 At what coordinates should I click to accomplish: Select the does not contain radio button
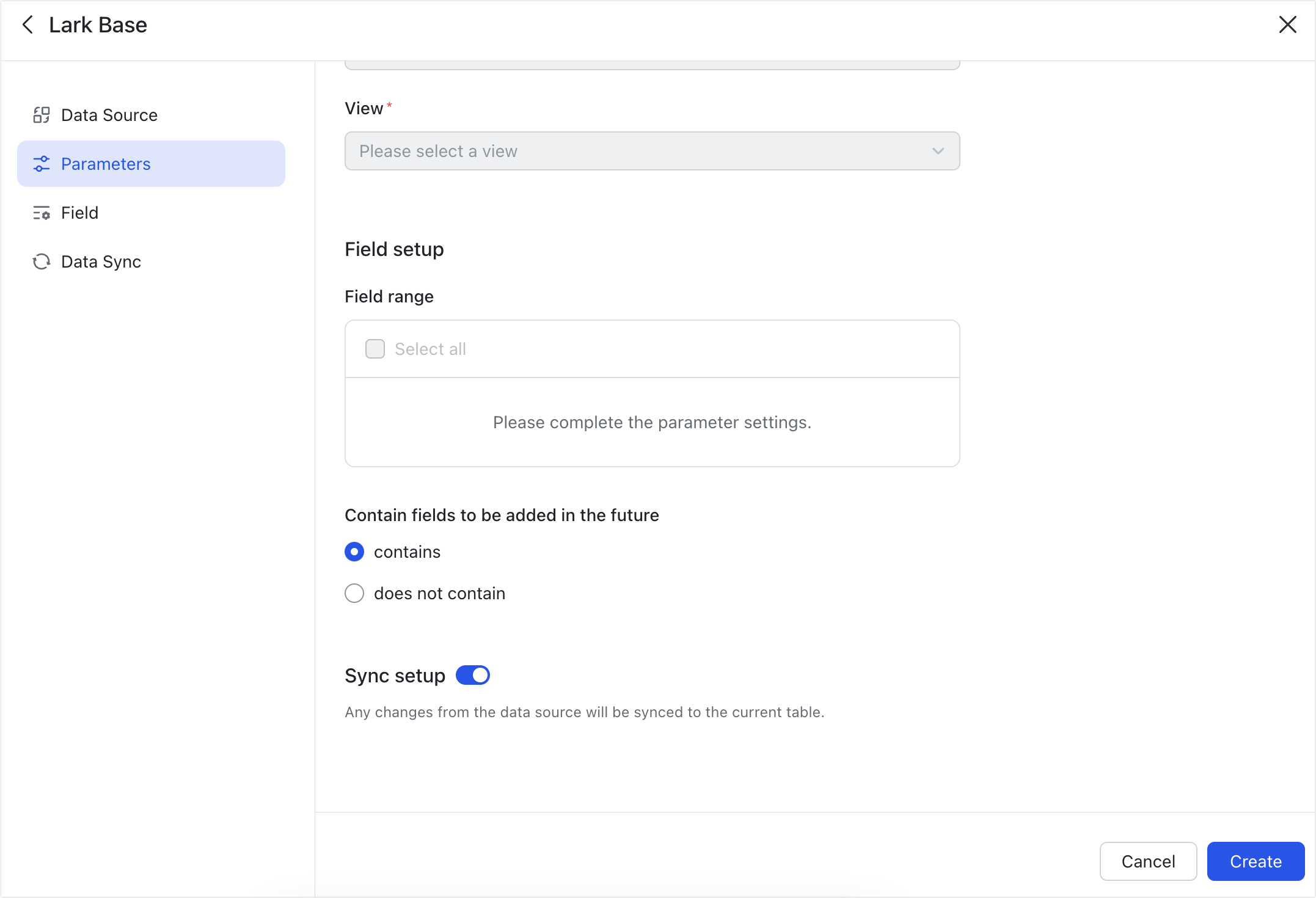[354, 593]
